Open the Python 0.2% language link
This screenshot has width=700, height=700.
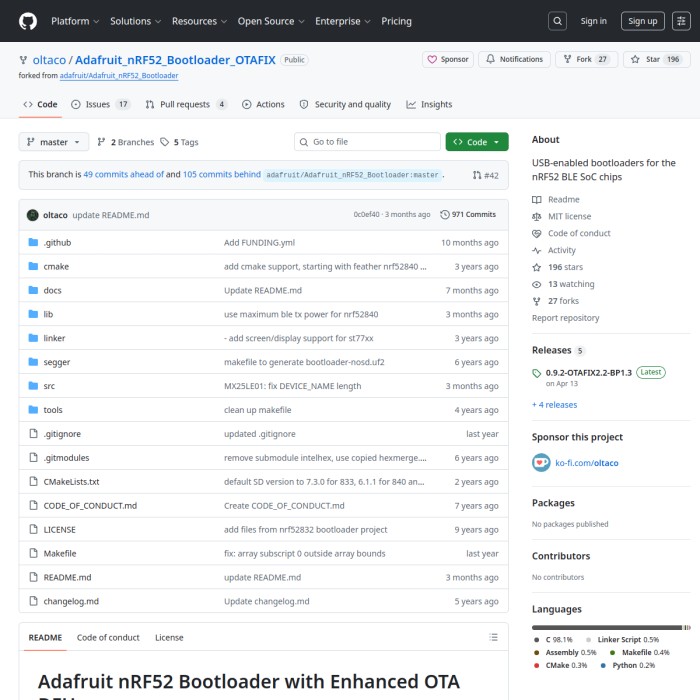(x=627, y=665)
